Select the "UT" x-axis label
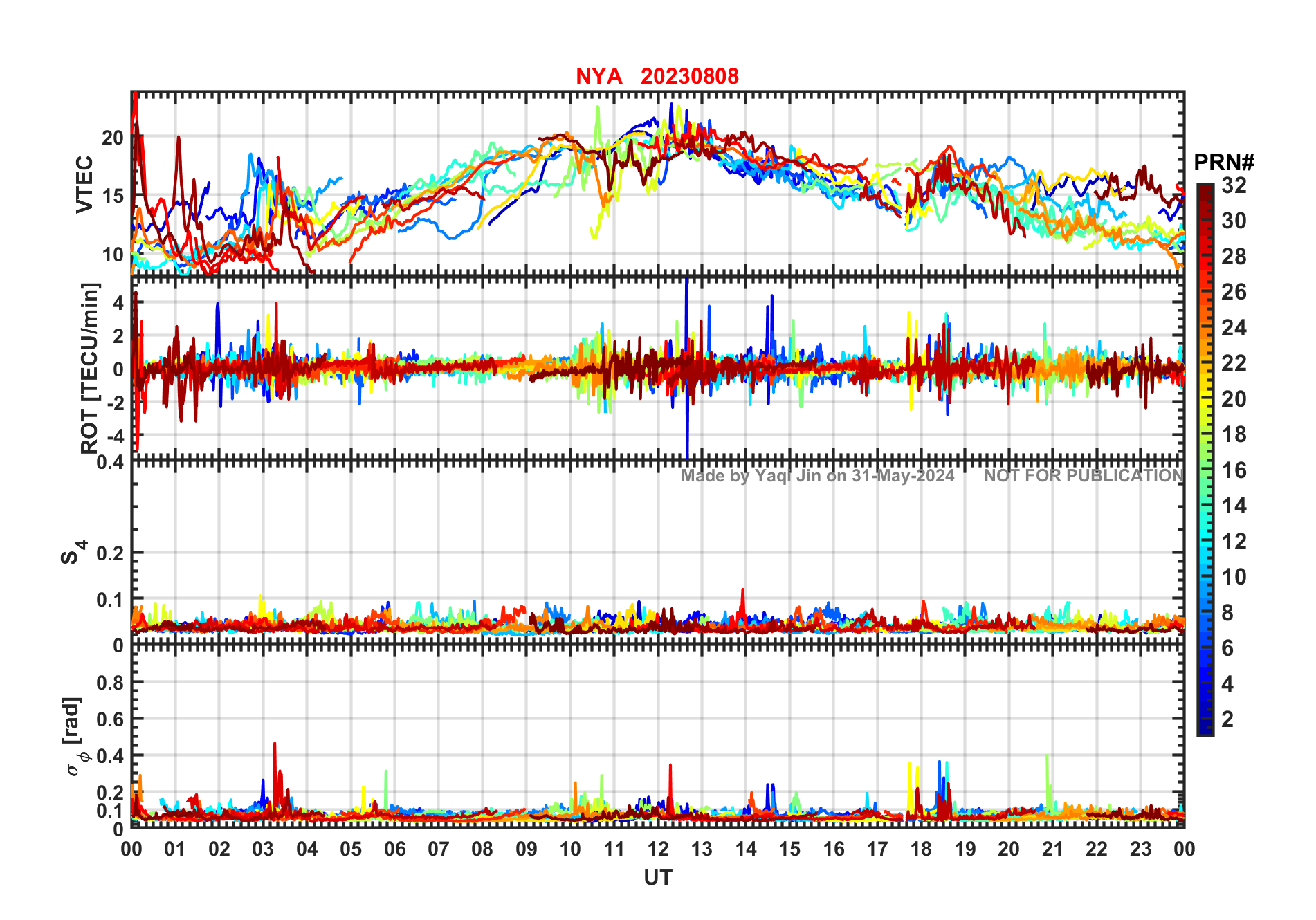 point(658,878)
